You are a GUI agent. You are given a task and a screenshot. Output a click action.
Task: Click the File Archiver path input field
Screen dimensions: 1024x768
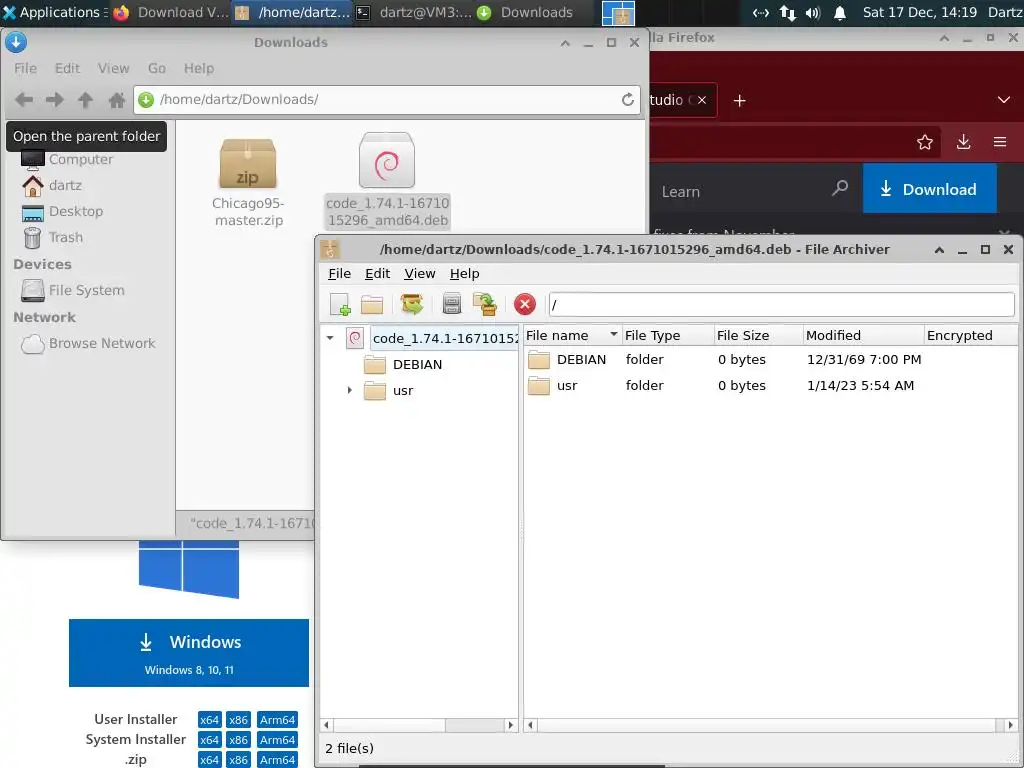coord(781,304)
